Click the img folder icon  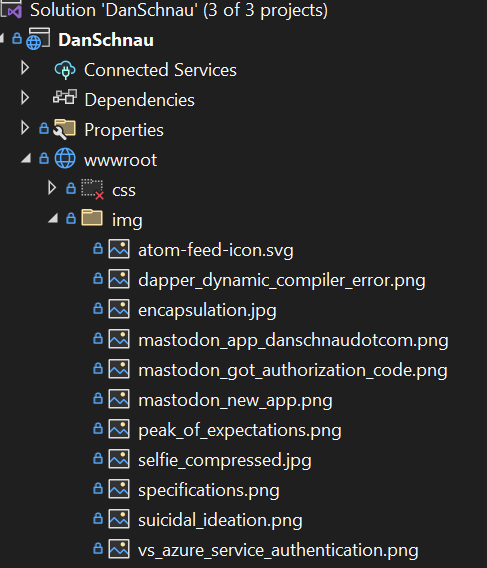(92, 217)
